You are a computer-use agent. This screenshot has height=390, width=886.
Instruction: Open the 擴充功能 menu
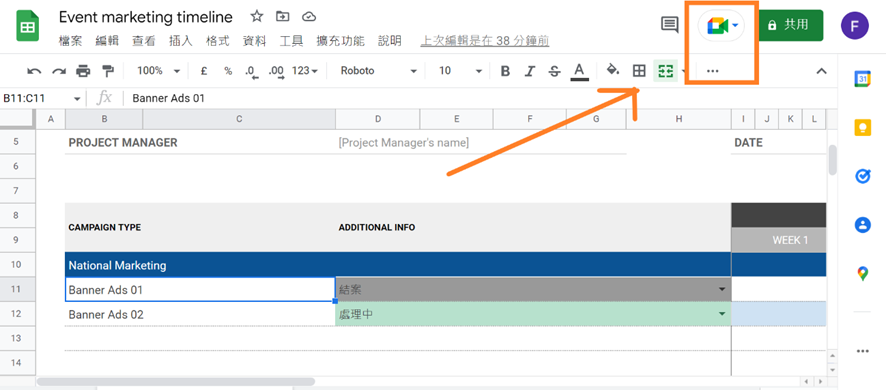click(x=340, y=41)
